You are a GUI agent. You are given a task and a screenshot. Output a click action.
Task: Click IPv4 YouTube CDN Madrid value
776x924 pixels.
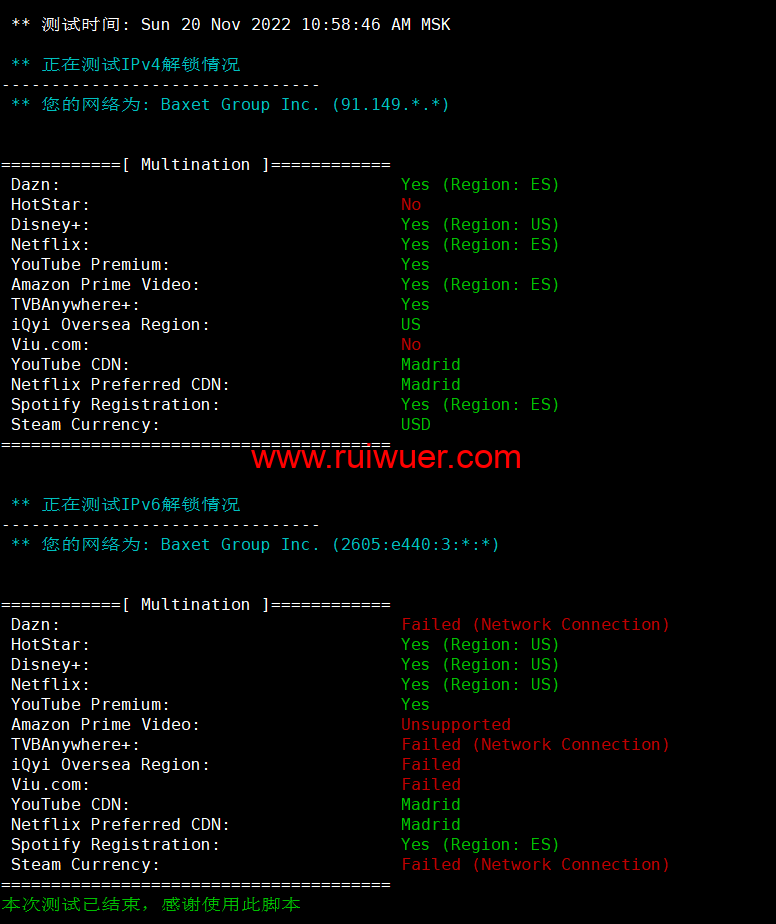[x=431, y=364]
